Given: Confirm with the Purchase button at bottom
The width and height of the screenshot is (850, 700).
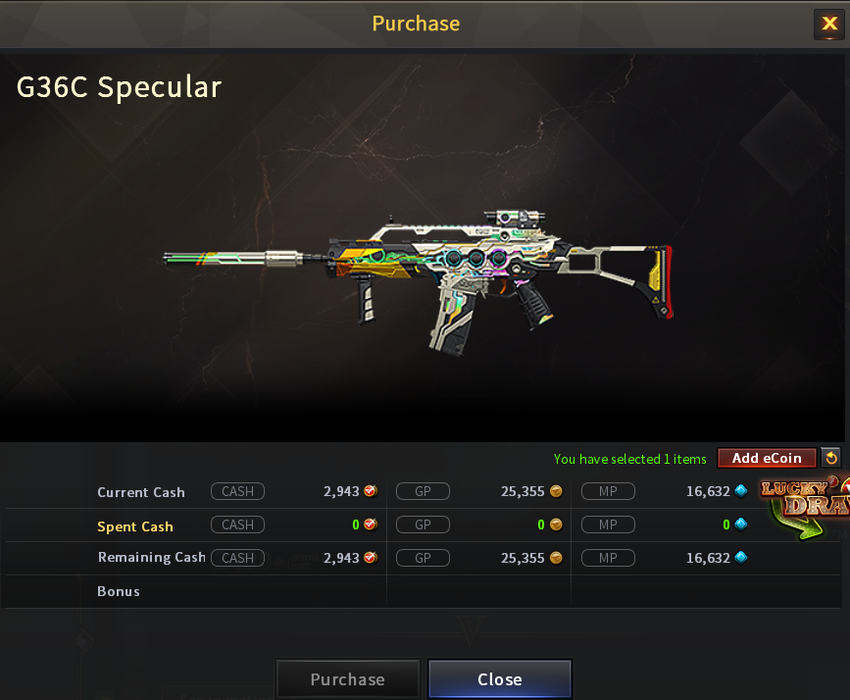Looking at the screenshot, I should [348, 679].
